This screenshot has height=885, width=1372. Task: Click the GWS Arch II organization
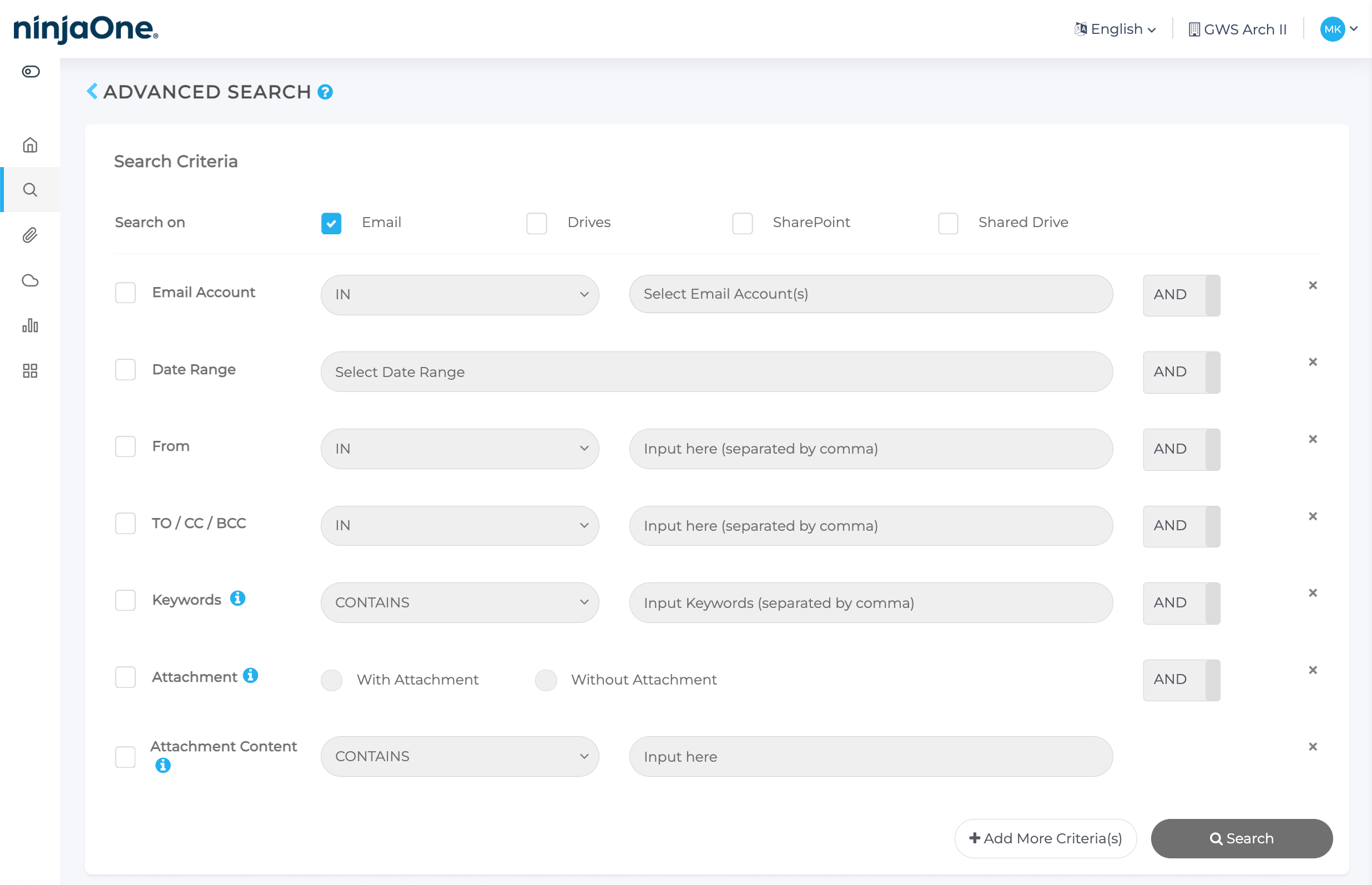[x=1238, y=29]
